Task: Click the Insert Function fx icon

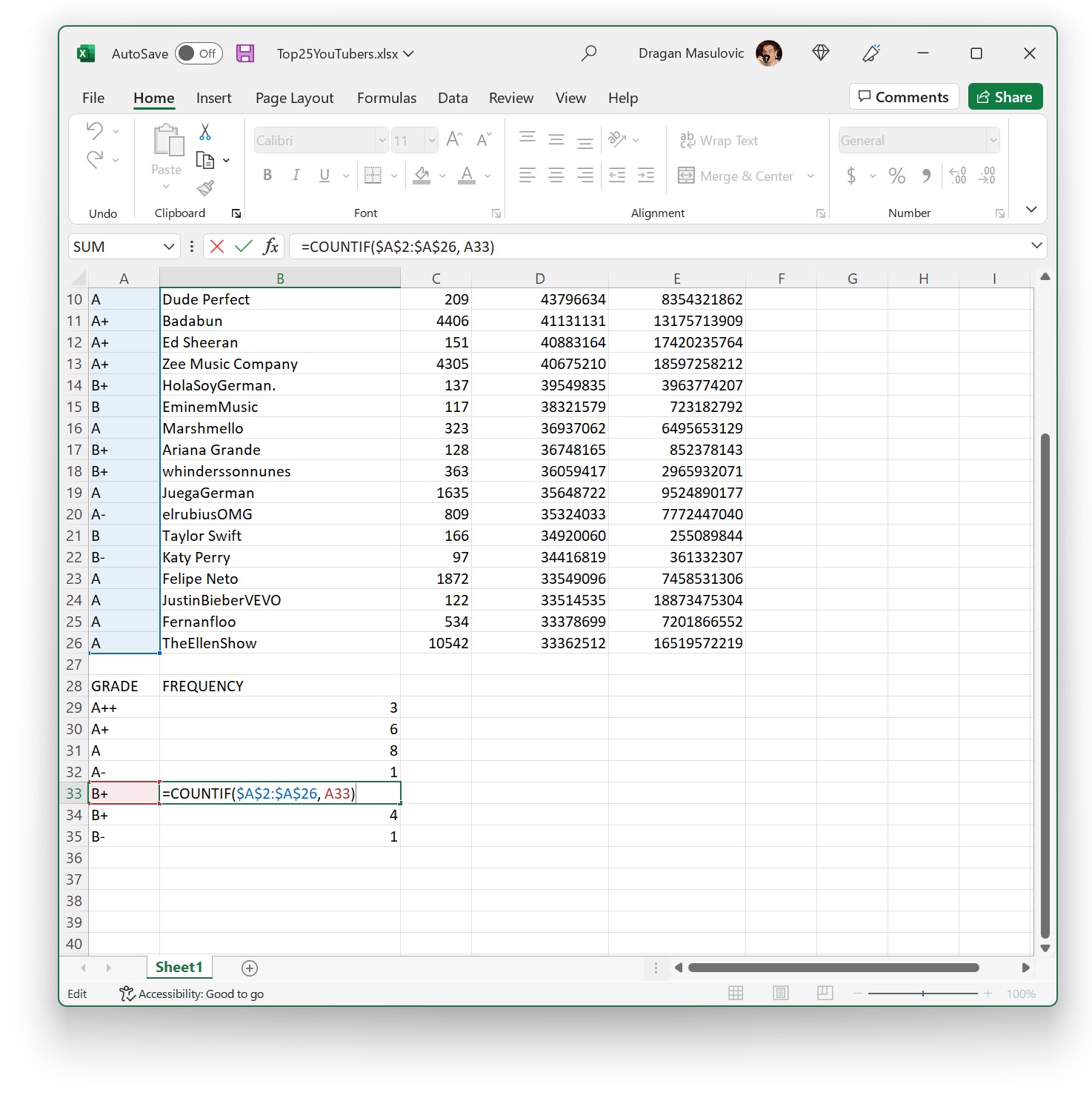Action: [271, 247]
